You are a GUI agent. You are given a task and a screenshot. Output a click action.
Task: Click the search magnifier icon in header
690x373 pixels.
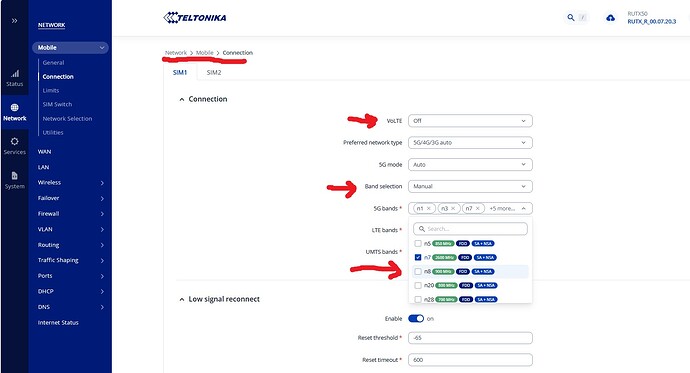[571, 18]
